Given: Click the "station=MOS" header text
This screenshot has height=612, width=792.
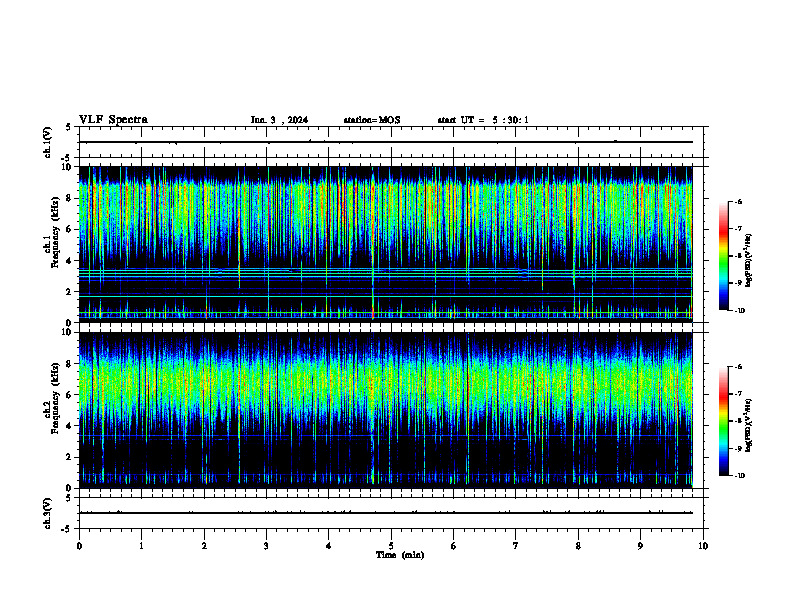Looking at the screenshot, I should pyautogui.click(x=372, y=120).
